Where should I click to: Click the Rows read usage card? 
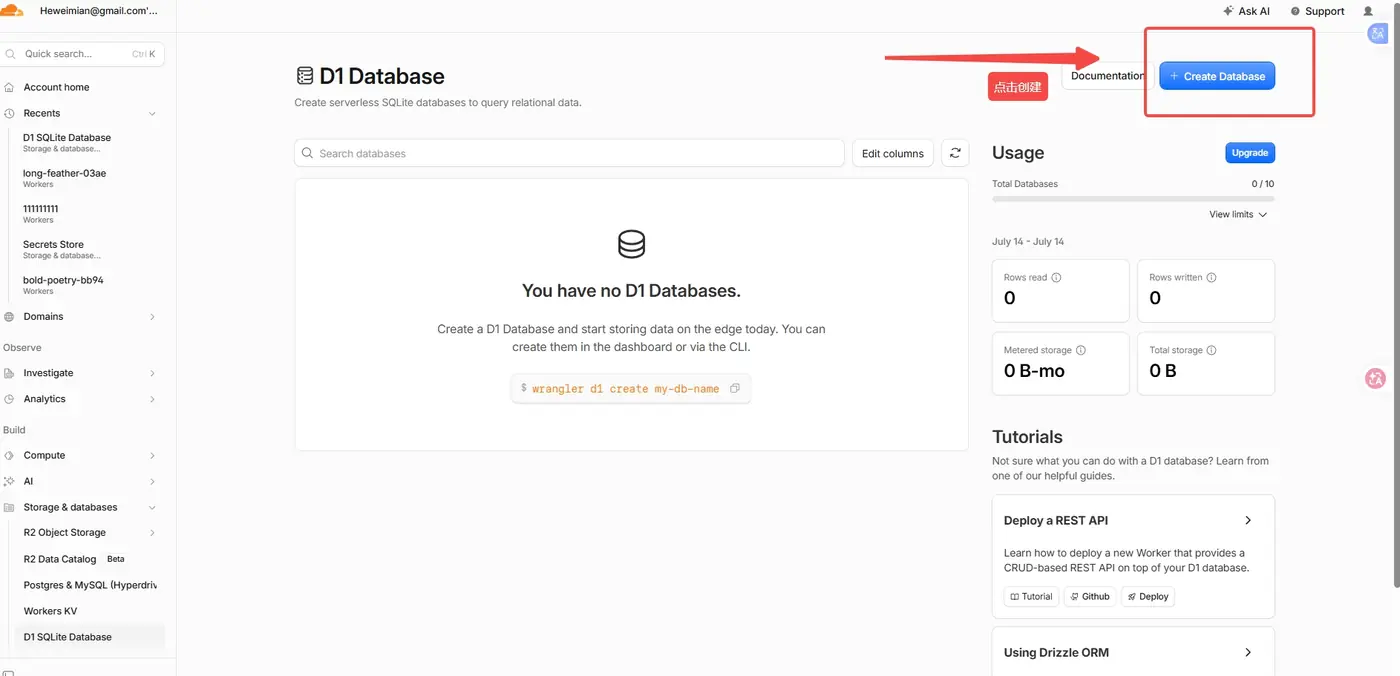click(x=1060, y=291)
